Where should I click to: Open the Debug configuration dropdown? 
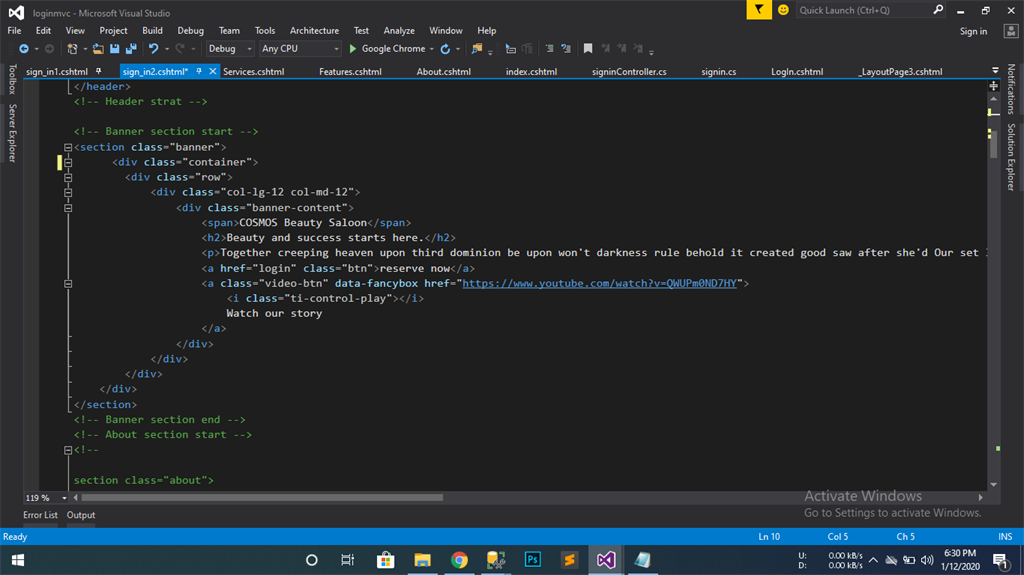pos(229,48)
